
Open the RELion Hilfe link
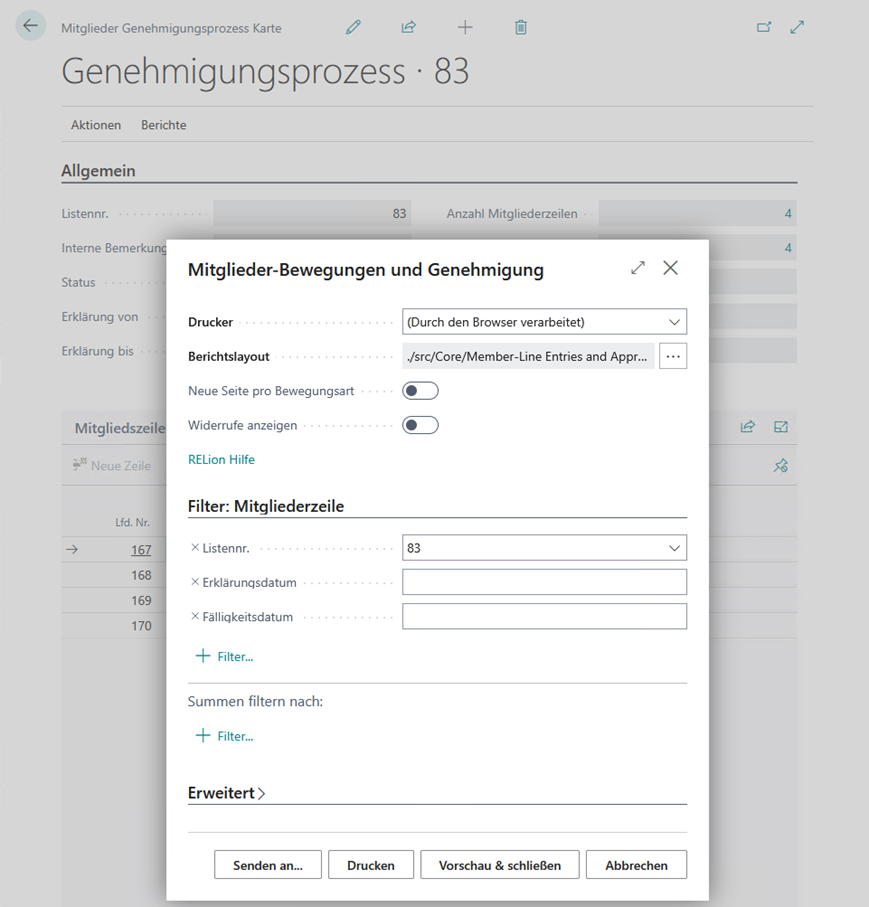click(x=221, y=459)
